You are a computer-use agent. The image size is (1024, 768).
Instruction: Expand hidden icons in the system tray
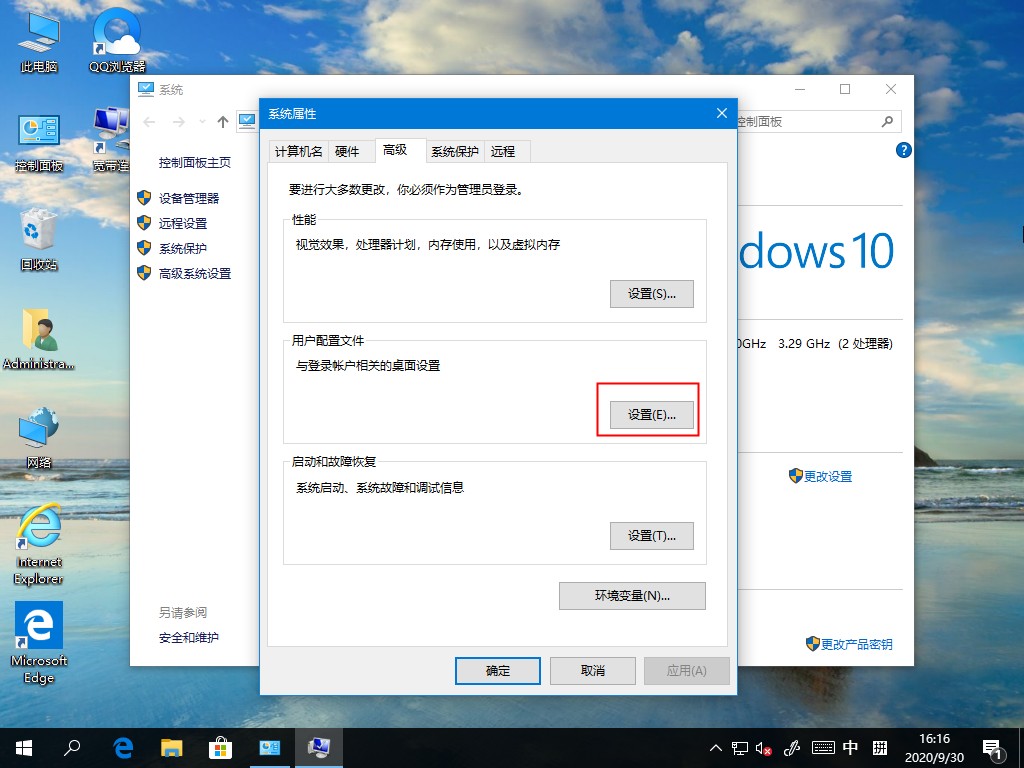716,747
